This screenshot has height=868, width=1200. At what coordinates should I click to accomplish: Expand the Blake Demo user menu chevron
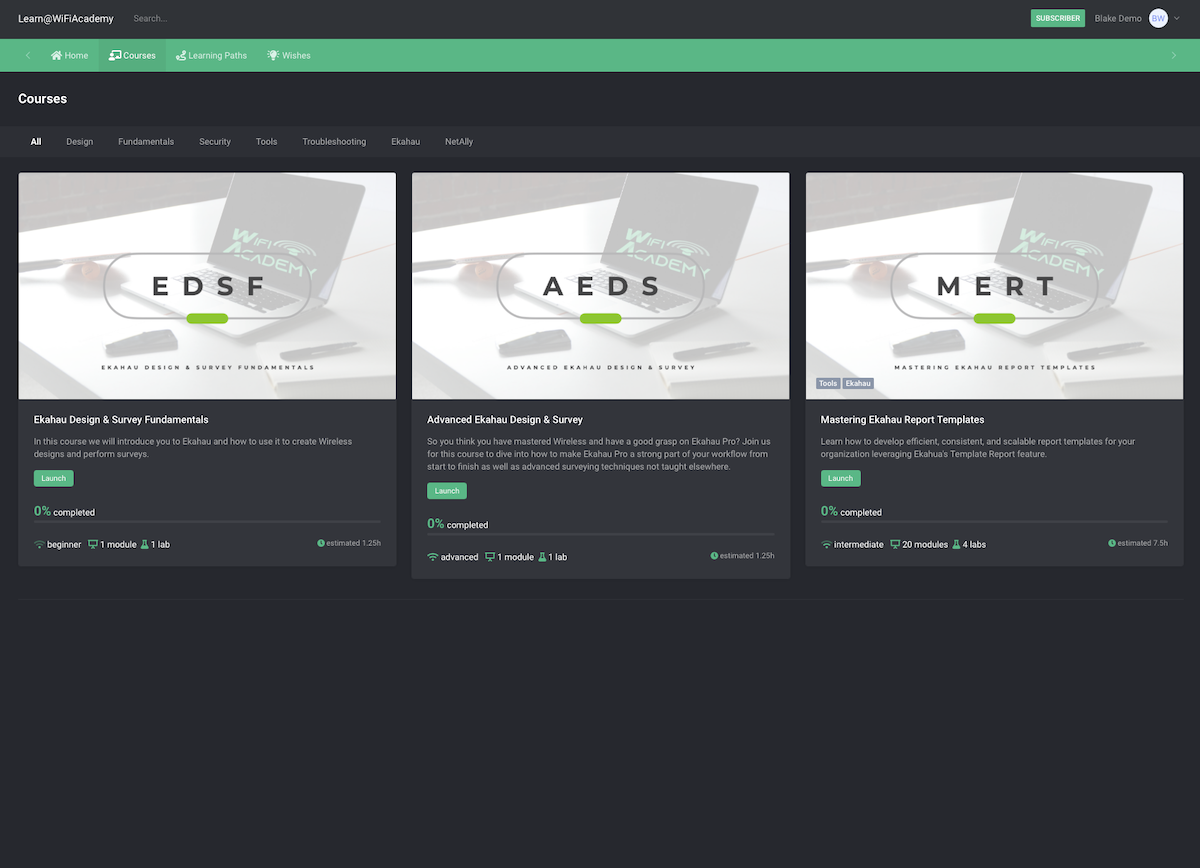coord(1177,19)
